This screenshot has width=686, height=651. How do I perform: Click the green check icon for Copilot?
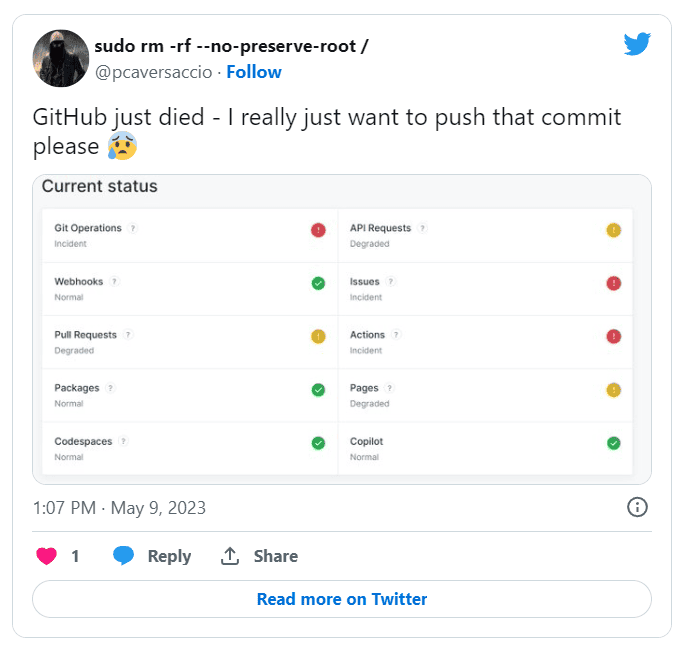(613, 443)
